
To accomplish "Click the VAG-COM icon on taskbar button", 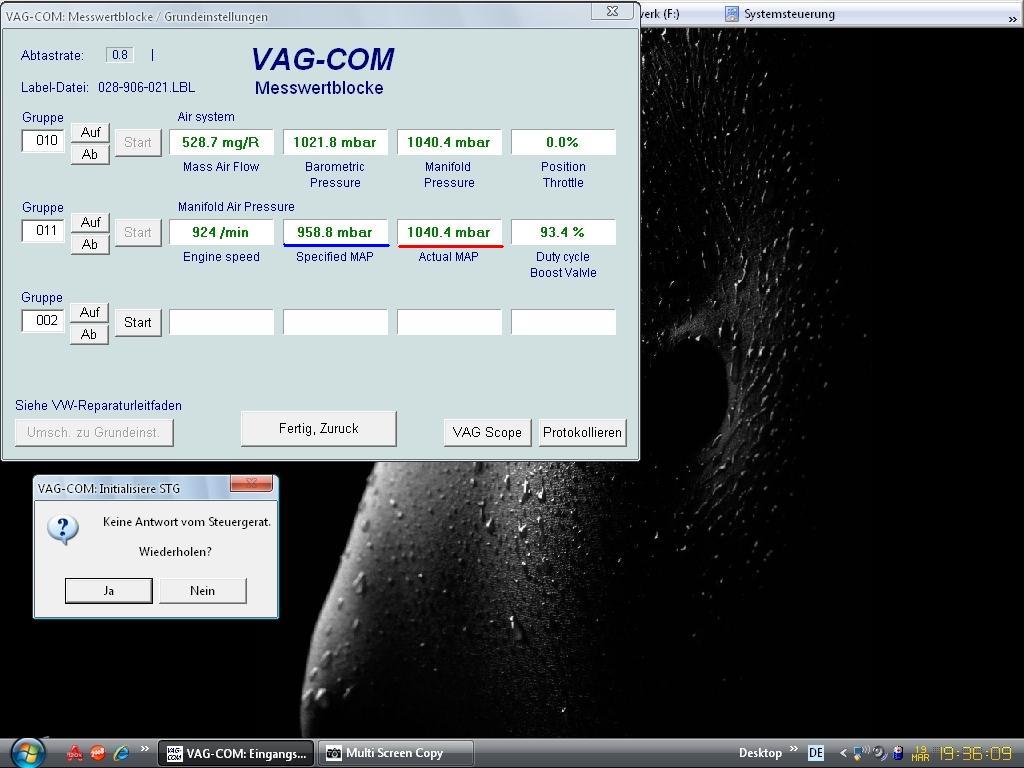I will [x=174, y=753].
